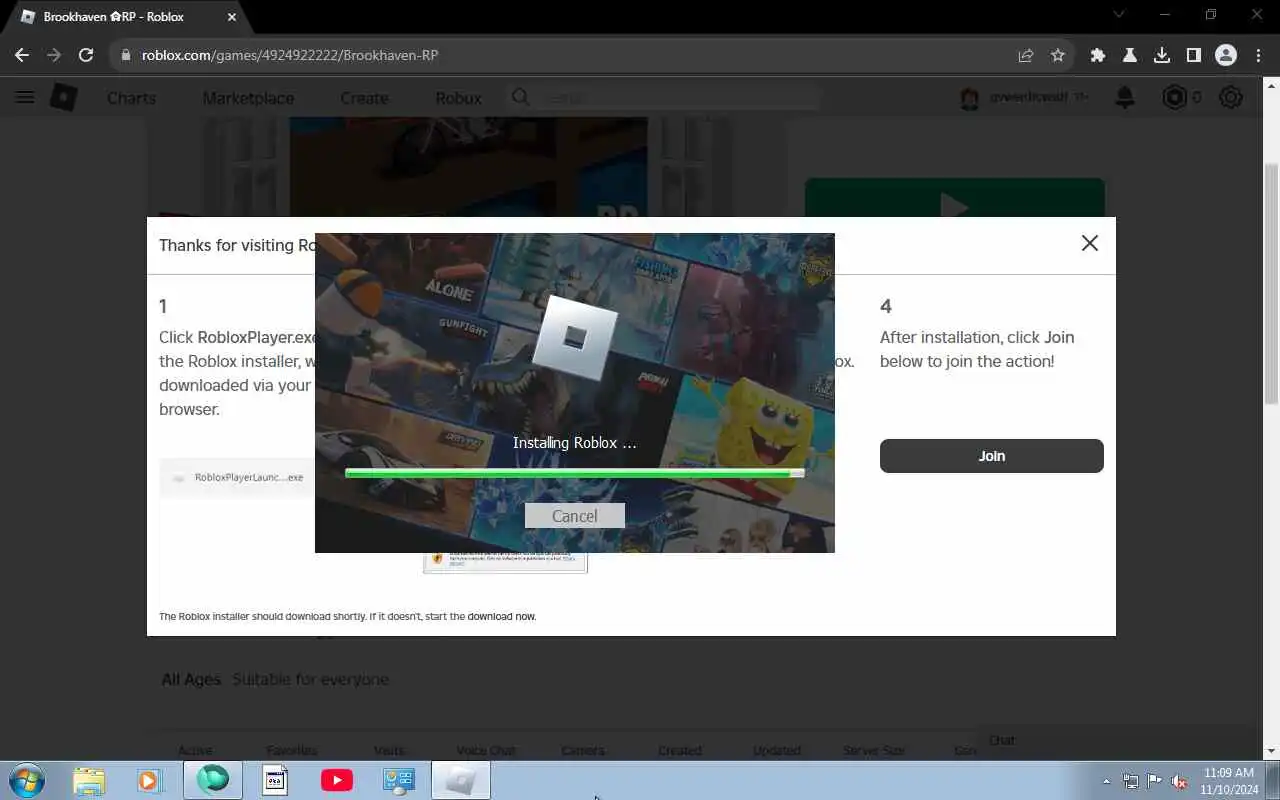This screenshot has width=1280, height=800.
Task: Open the Robux menu item
Action: click(x=458, y=98)
